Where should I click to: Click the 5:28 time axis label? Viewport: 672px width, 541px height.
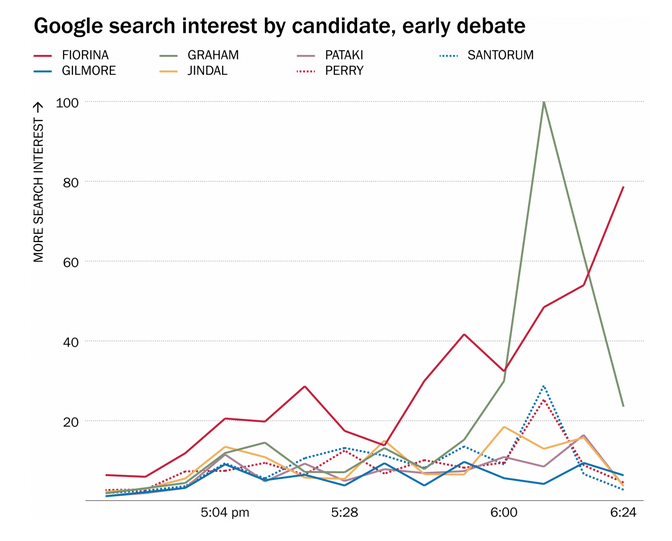point(345,513)
